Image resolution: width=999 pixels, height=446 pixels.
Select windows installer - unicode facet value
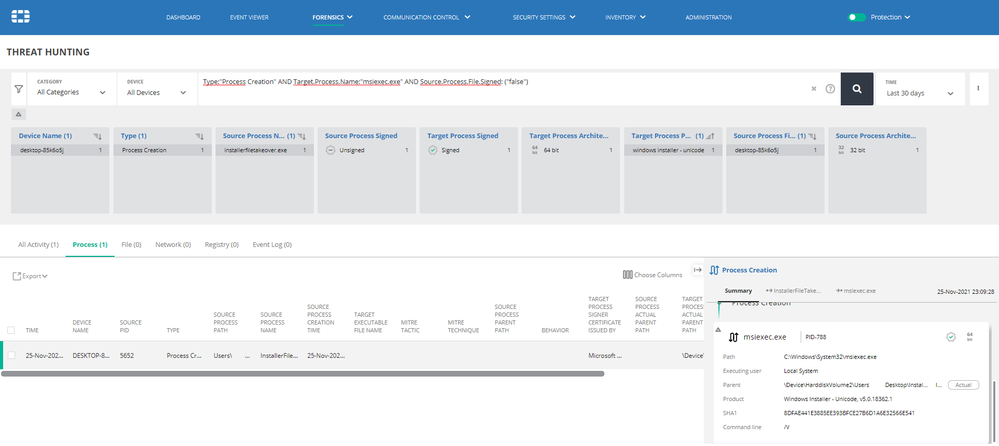pyautogui.click(x=673, y=150)
